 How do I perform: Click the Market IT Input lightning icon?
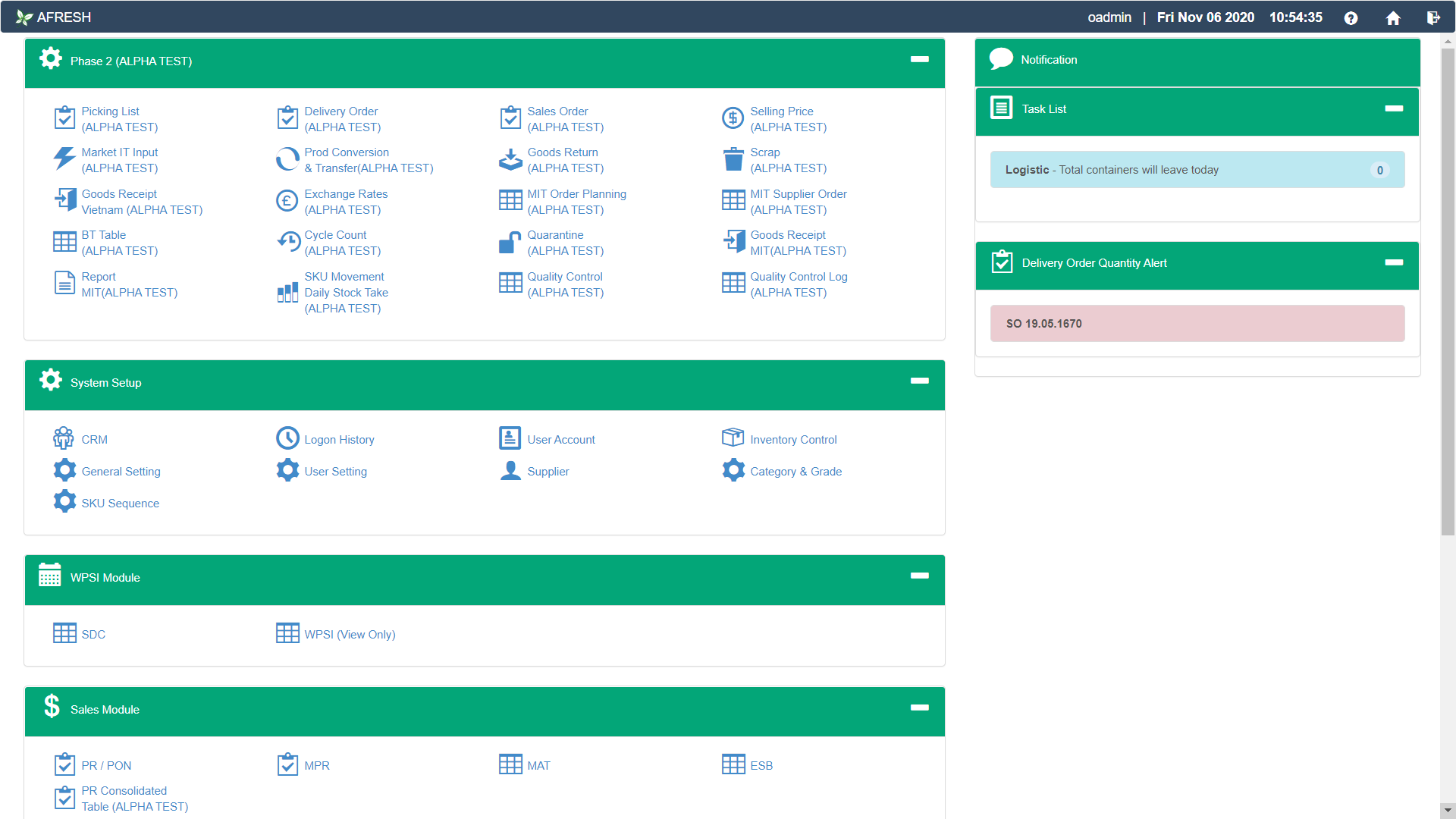(64, 158)
